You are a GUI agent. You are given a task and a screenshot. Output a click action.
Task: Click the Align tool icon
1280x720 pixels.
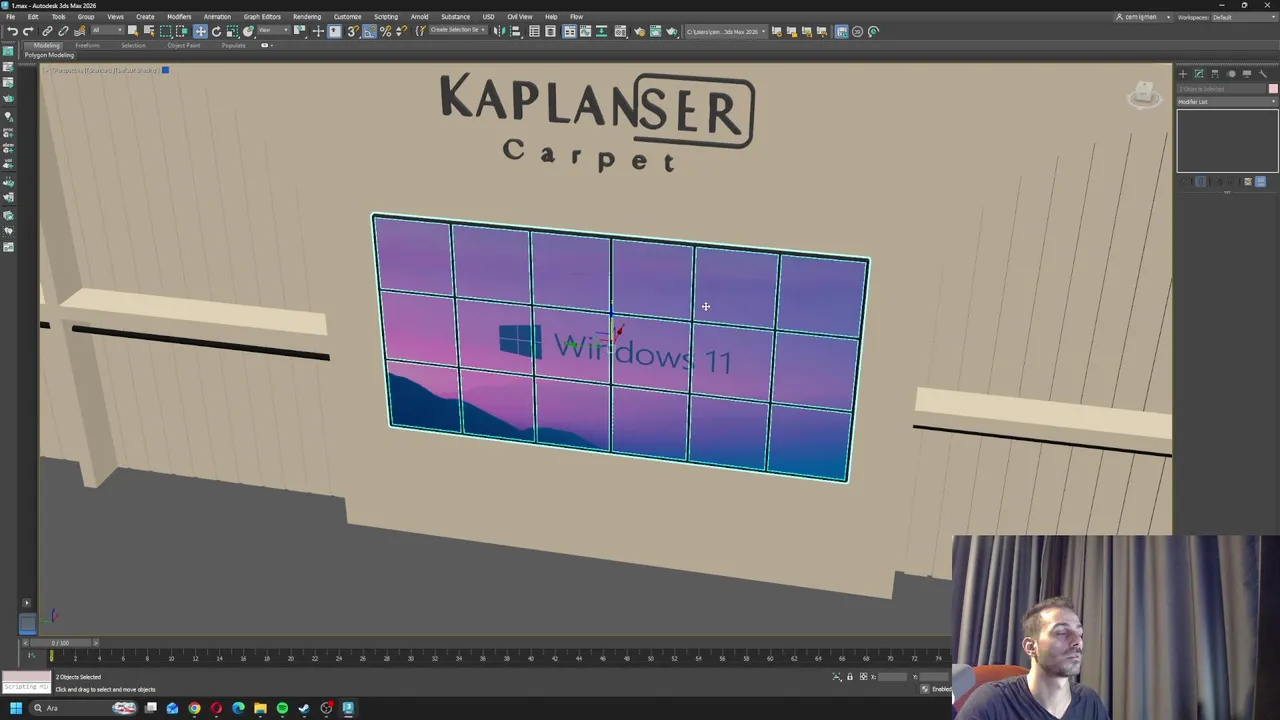[515, 31]
